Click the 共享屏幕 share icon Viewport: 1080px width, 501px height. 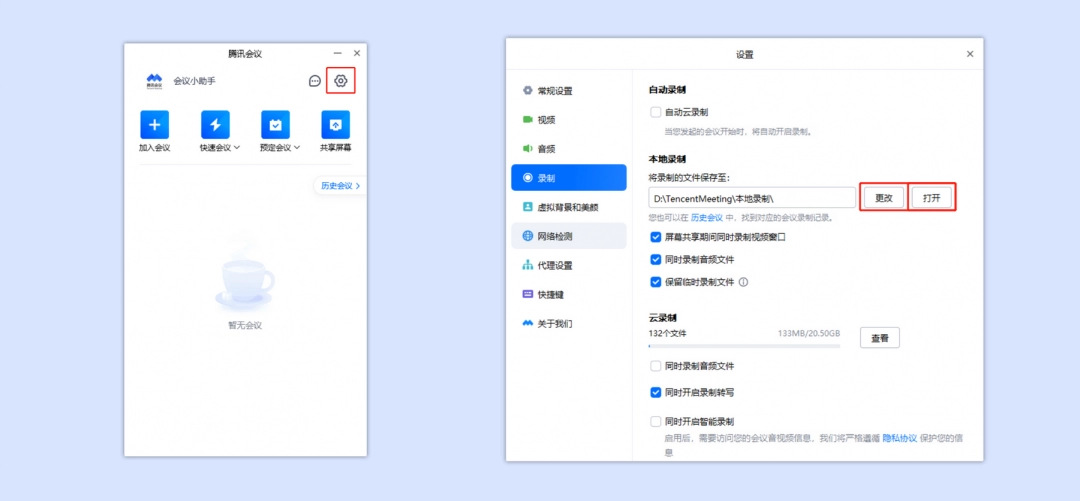[335, 125]
